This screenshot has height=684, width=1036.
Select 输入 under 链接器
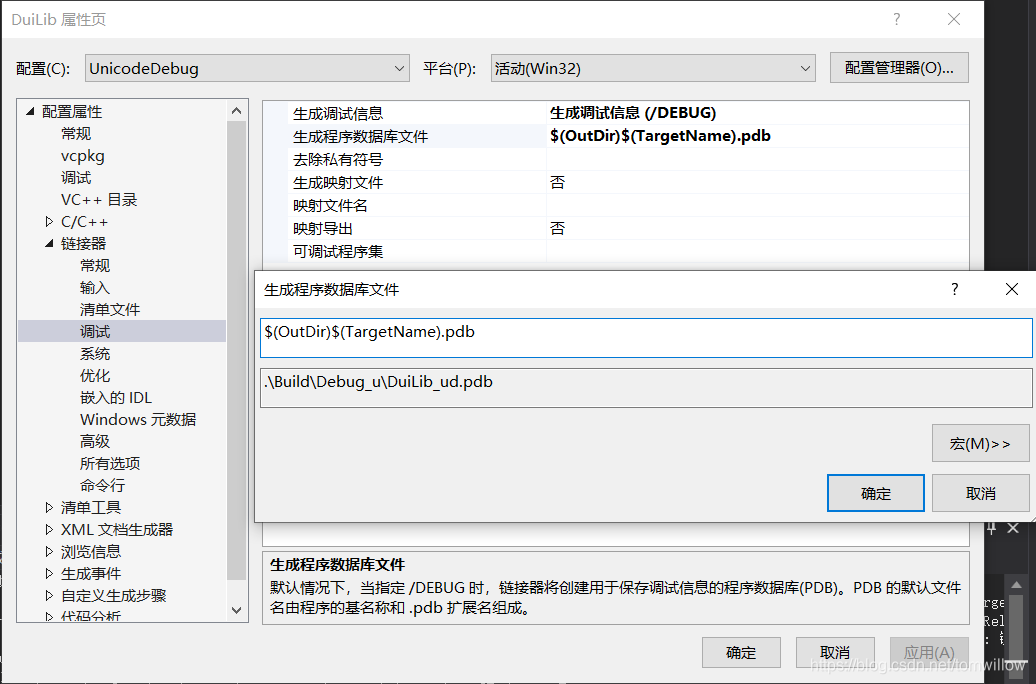[x=95, y=287]
